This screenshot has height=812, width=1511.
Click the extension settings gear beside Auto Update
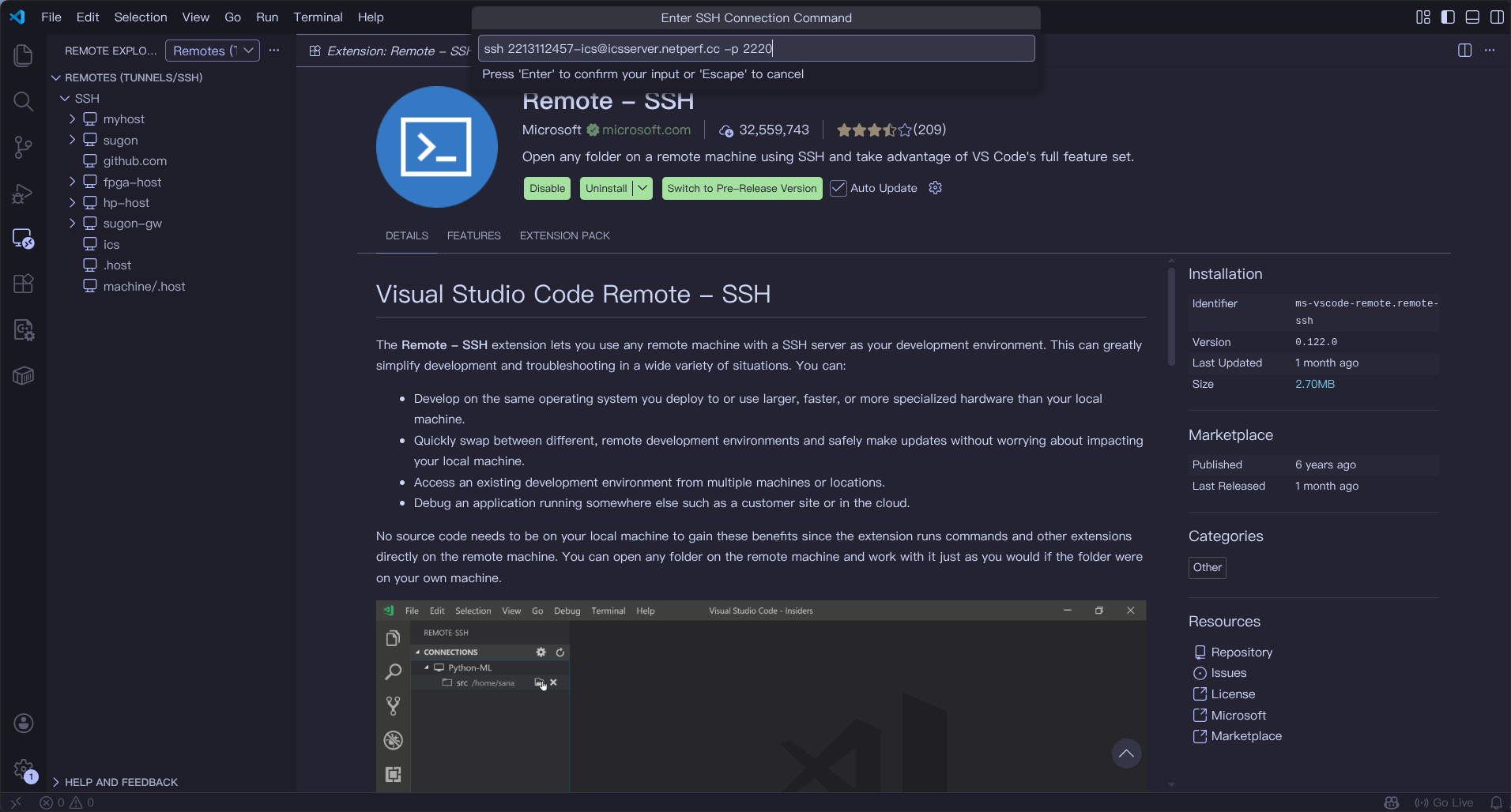point(936,188)
